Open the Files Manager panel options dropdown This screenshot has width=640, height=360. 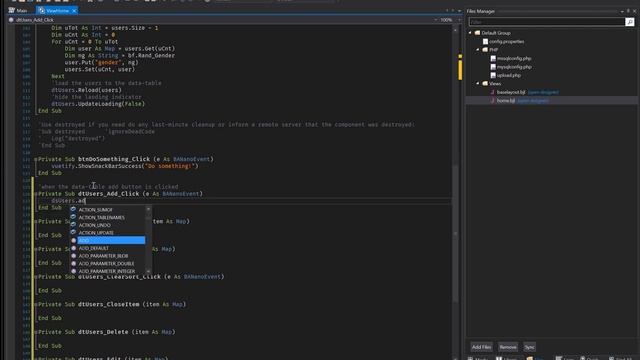pos(622,11)
